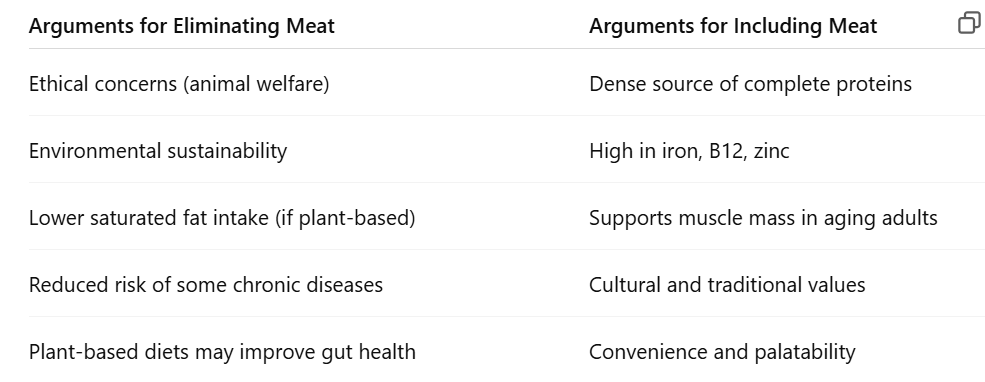Select 'Reduced risk of some chronic diseases'

[x=206, y=285]
